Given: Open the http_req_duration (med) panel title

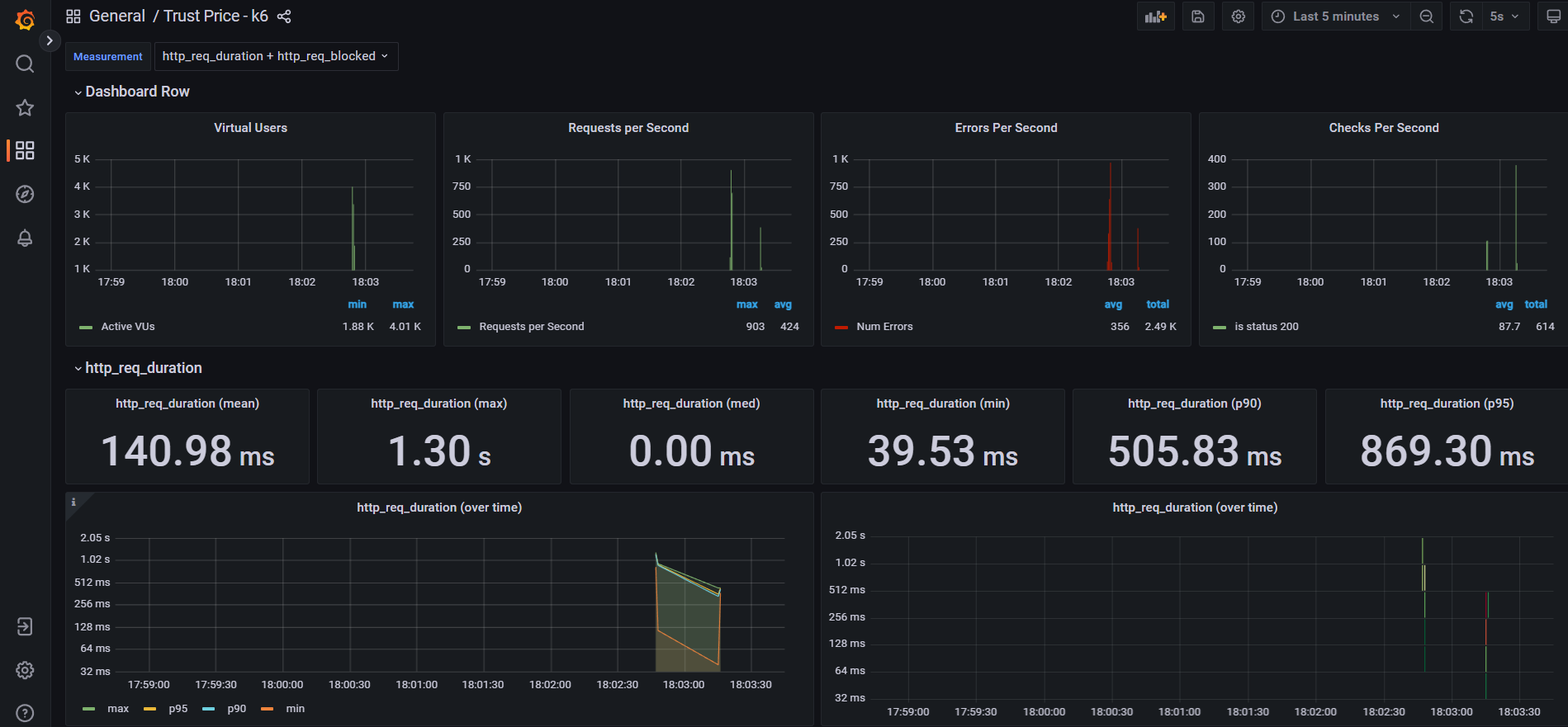Looking at the screenshot, I should pos(691,404).
